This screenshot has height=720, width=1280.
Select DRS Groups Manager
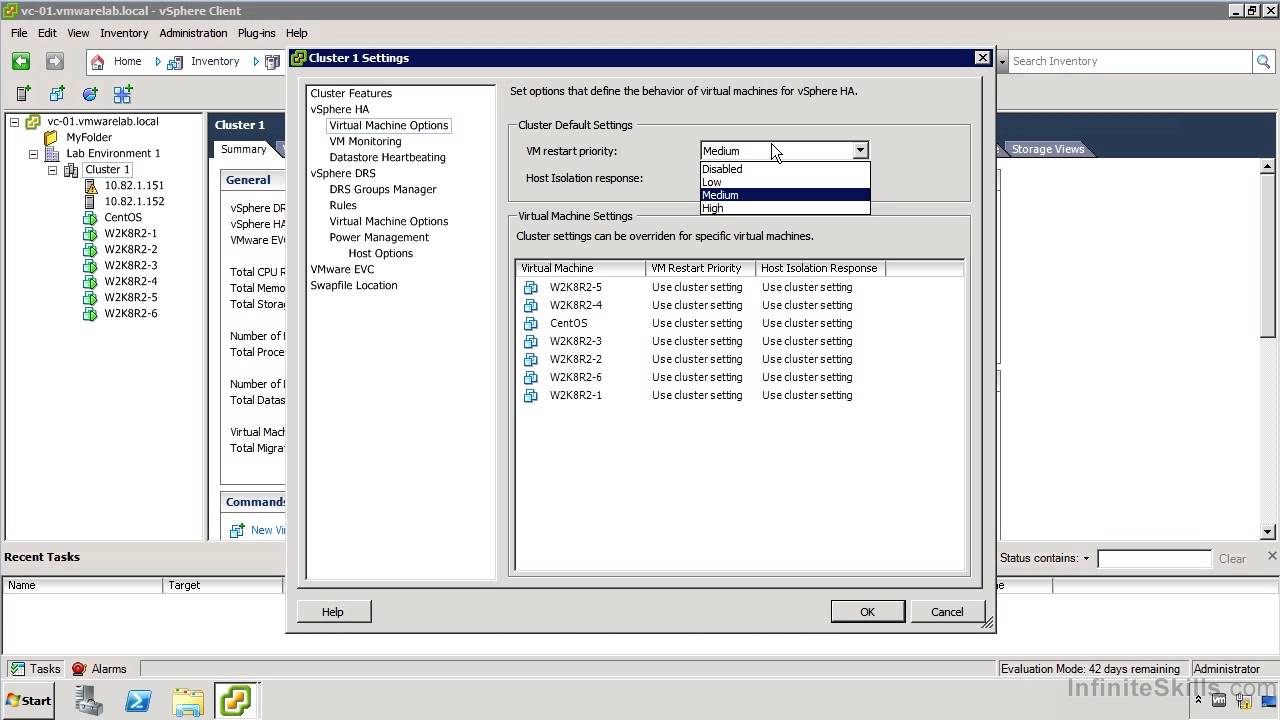click(382, 189)
